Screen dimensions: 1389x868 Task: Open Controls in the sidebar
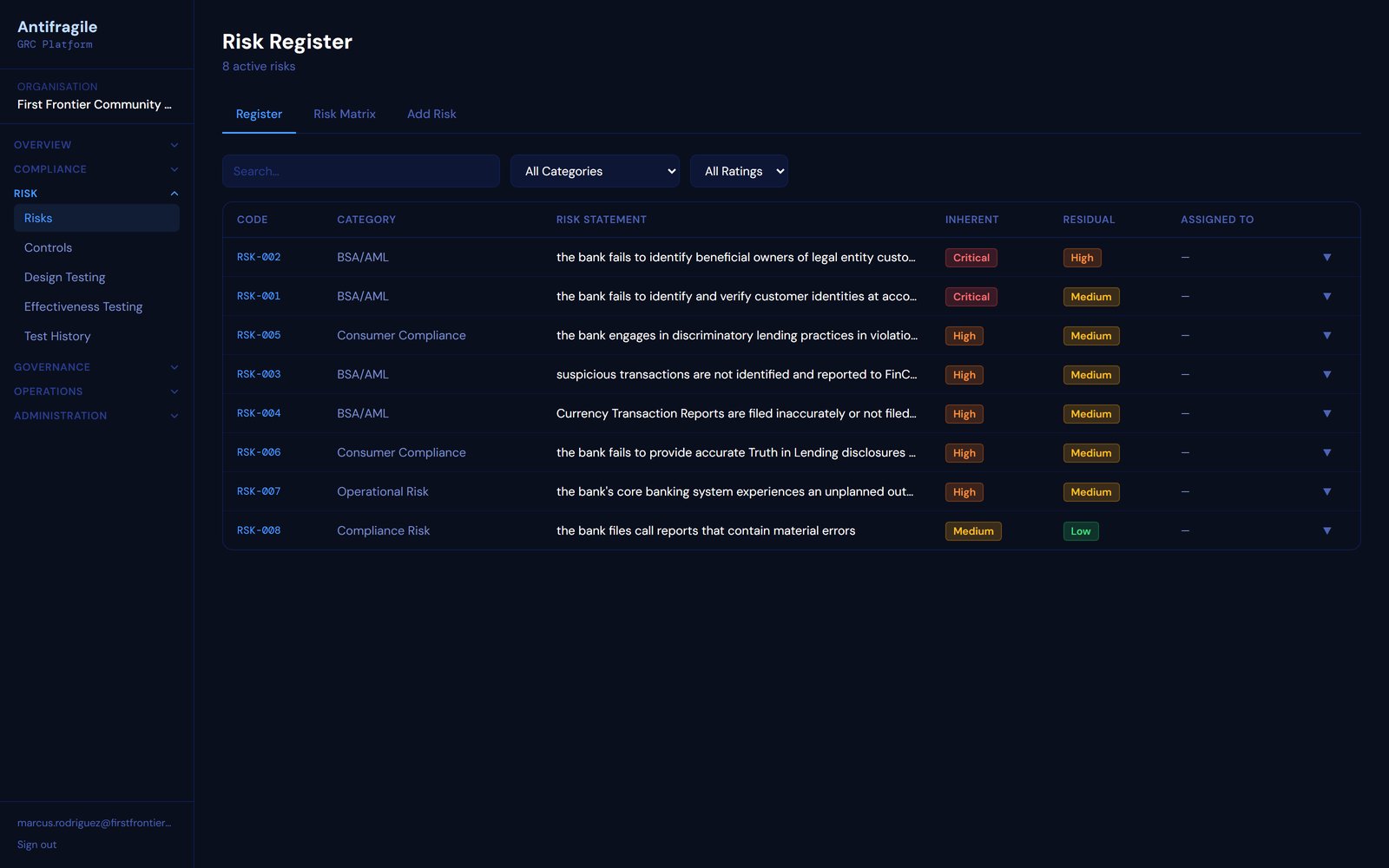coord(96,247)
